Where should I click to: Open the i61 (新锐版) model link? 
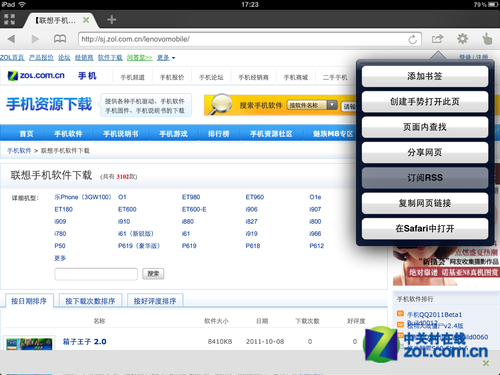136,234
